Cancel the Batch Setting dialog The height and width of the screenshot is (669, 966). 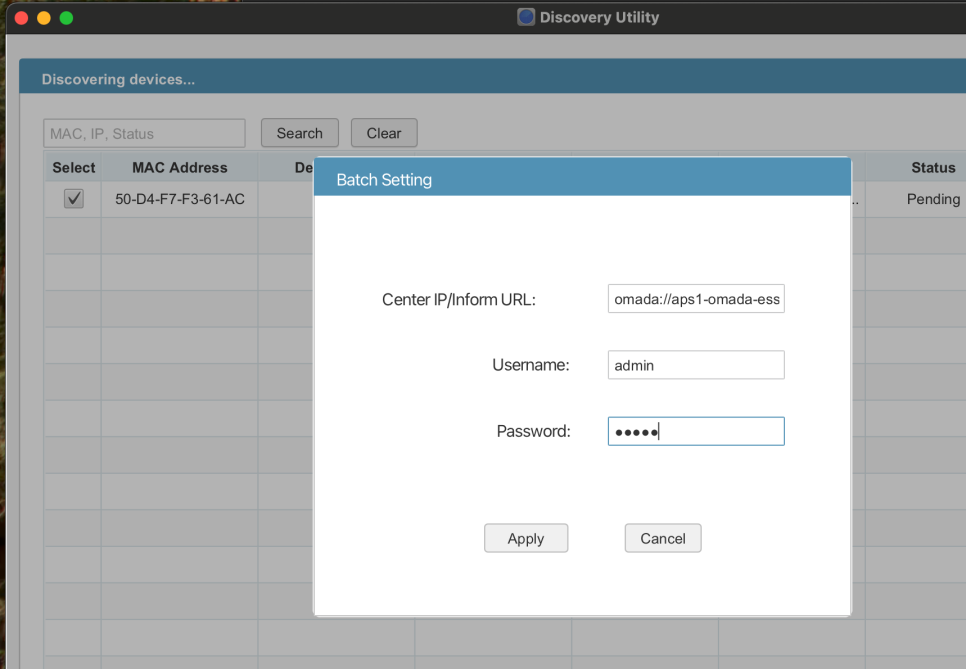tap(663, 538)
